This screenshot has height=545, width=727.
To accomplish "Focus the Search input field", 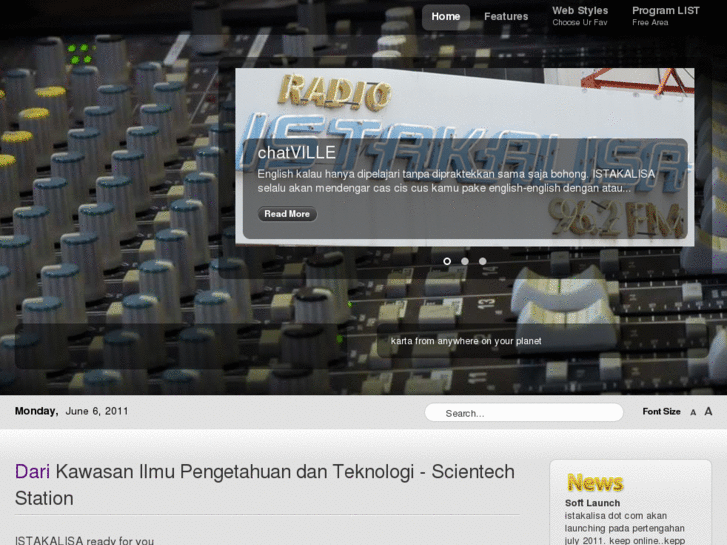I will [524, 413].
